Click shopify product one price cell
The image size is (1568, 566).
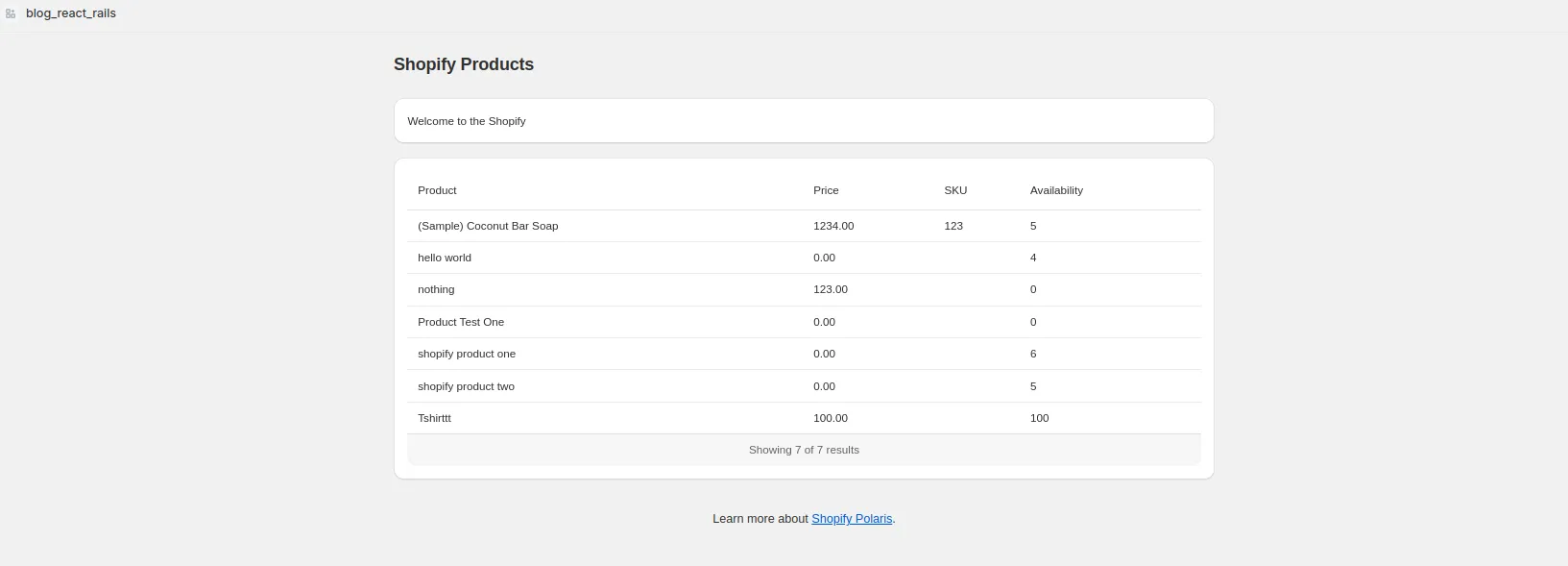(824, 354)
